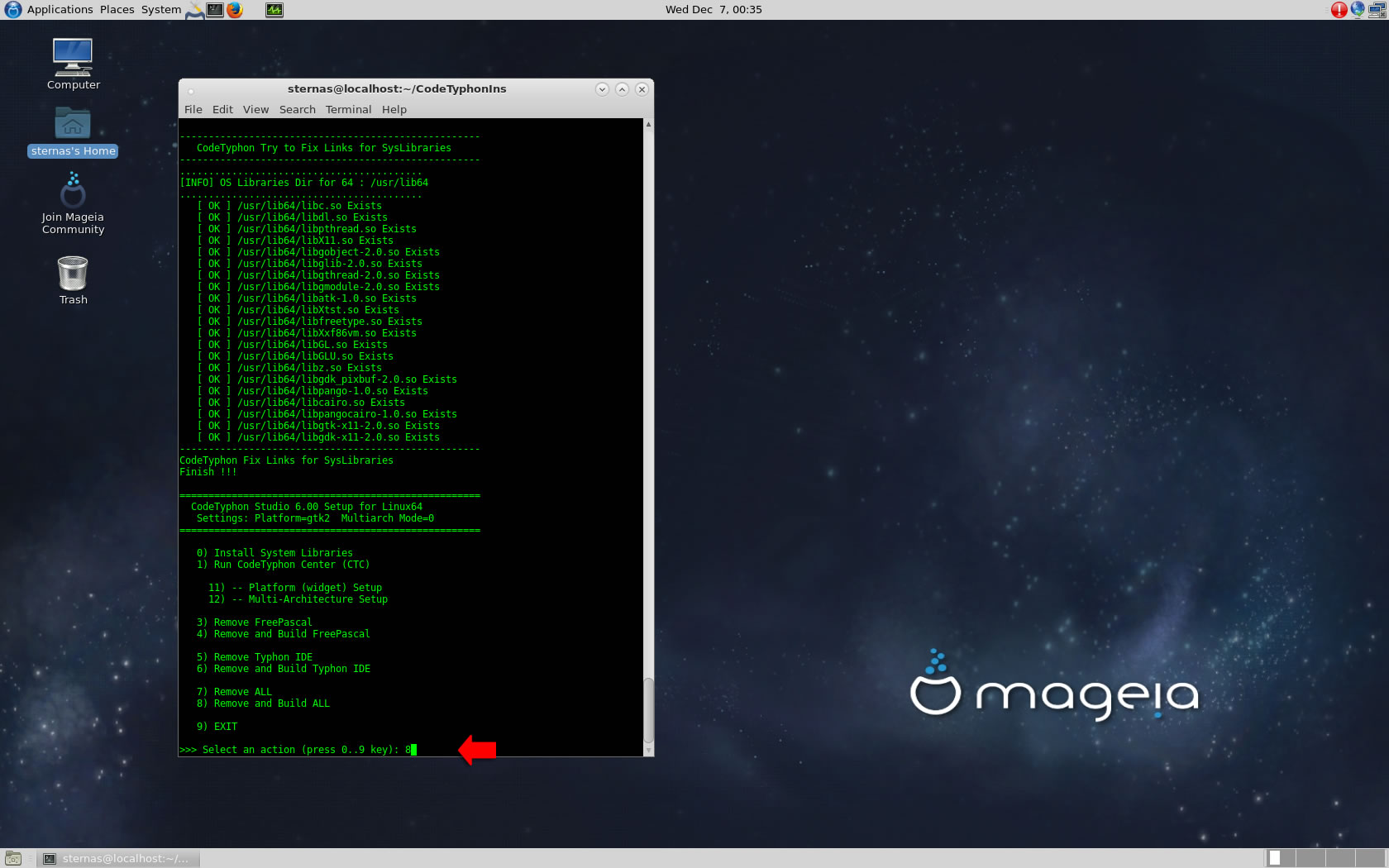The width and height of the screenshot is (1389, 868).
Task: Open the terminal File menu
Action: click(x=193, y=109)
